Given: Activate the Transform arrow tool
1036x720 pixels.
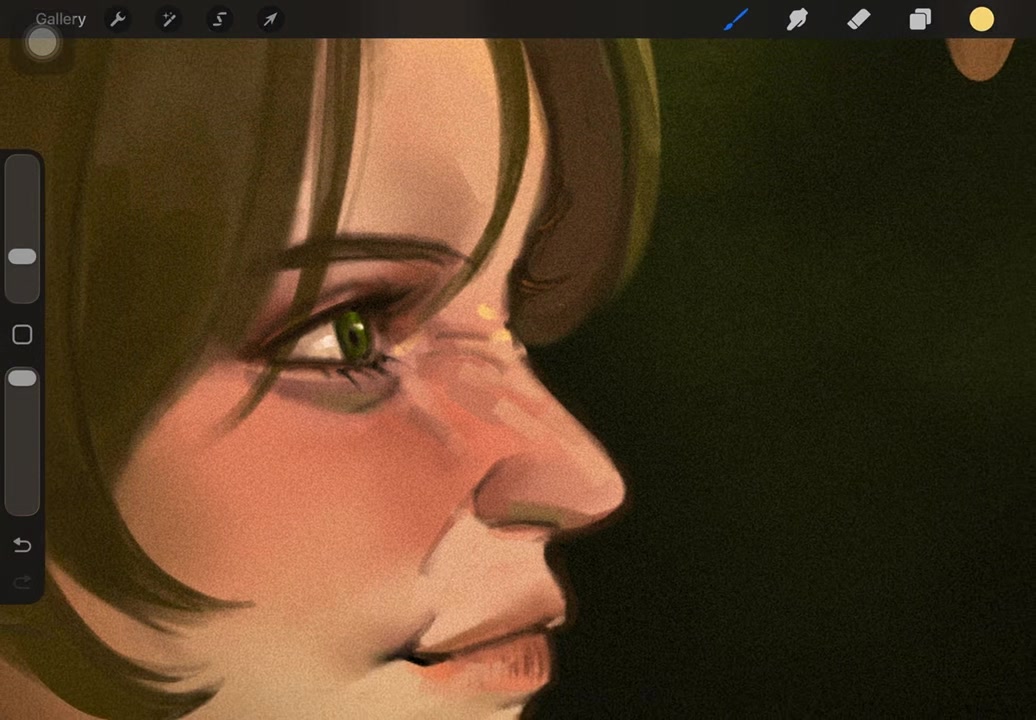Looking at the screenshot, I should click(270, 19).
